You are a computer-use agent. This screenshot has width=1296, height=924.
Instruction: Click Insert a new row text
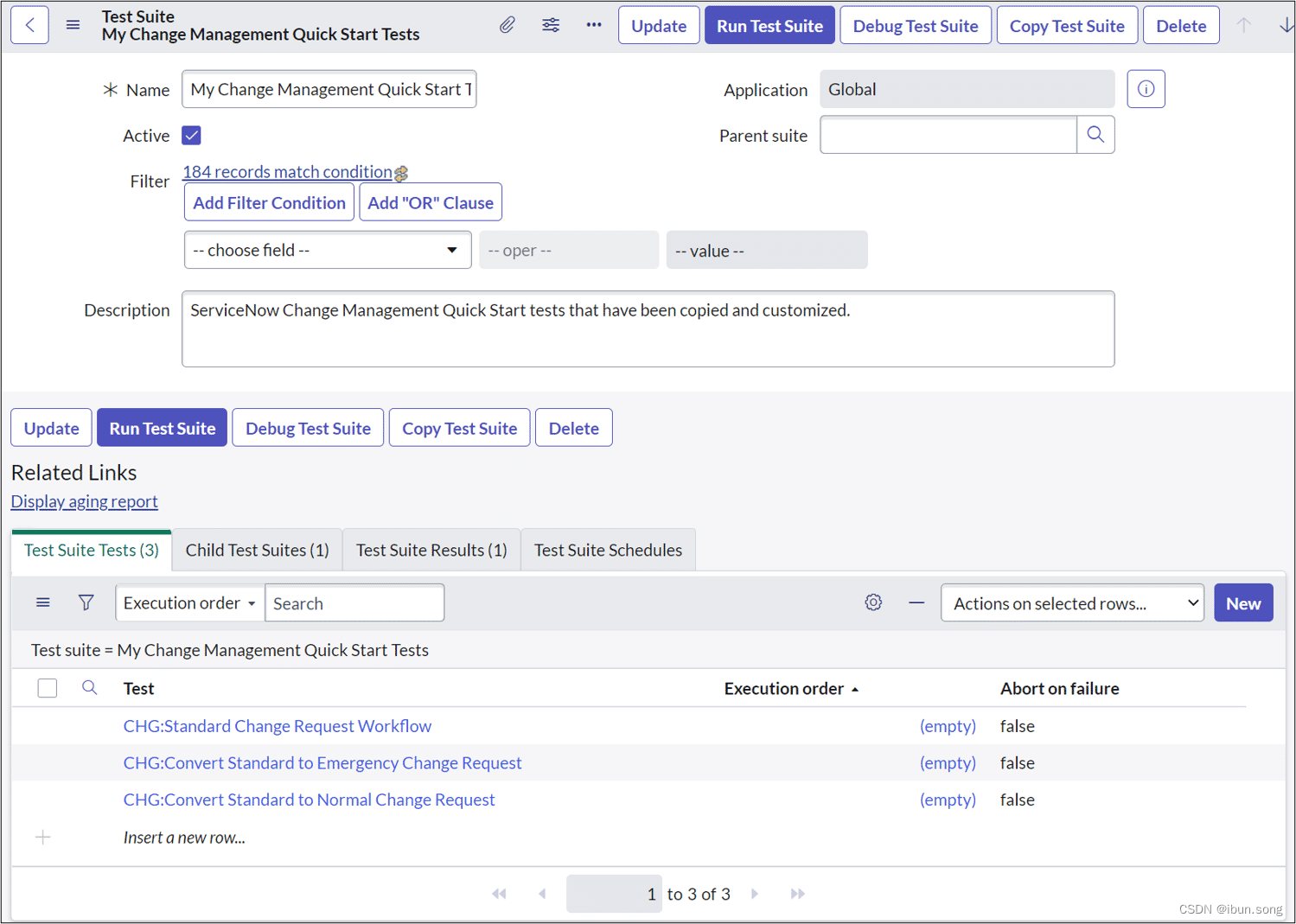click(184, 838)
